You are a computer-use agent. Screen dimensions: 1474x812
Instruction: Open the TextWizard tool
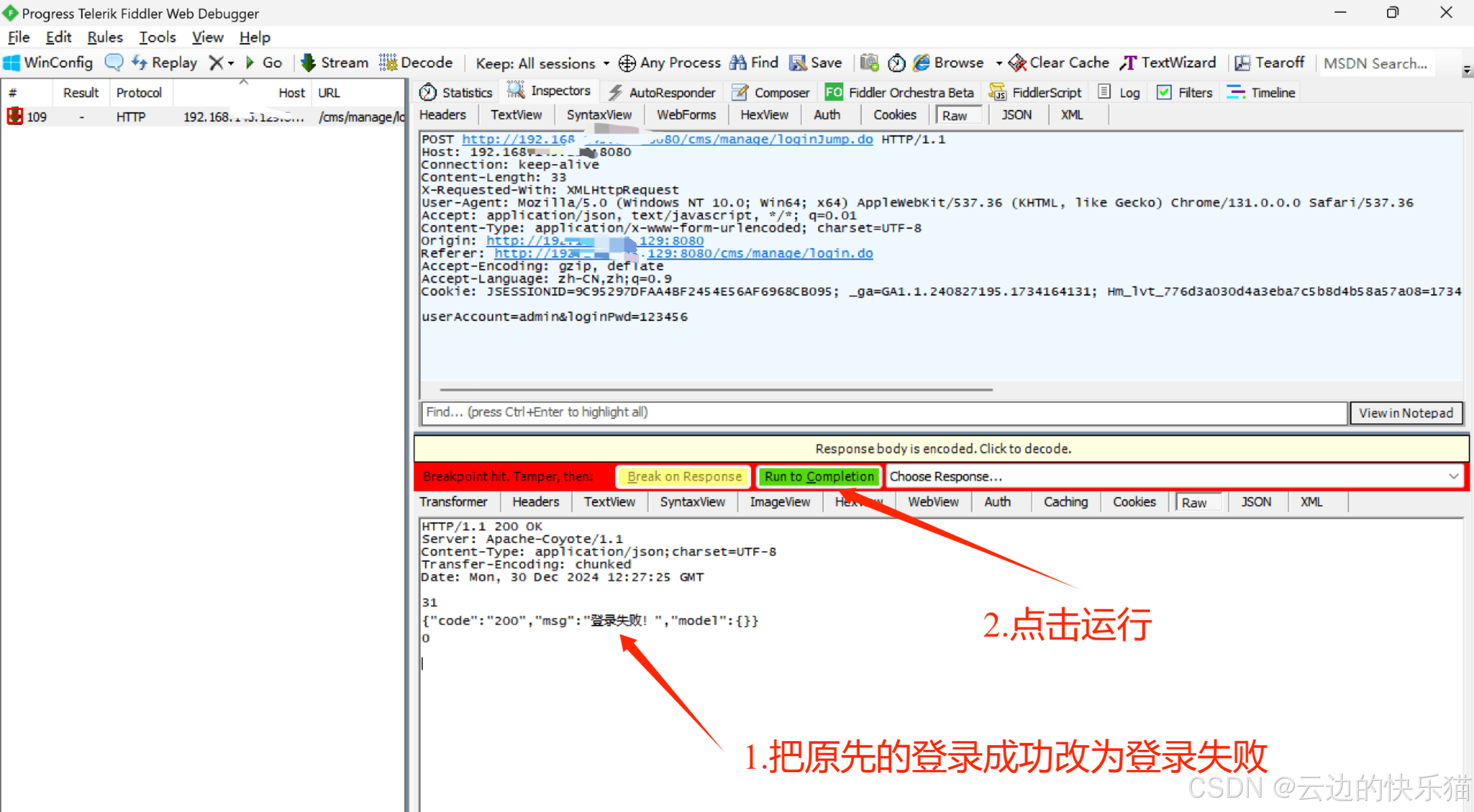(1168, 62)
